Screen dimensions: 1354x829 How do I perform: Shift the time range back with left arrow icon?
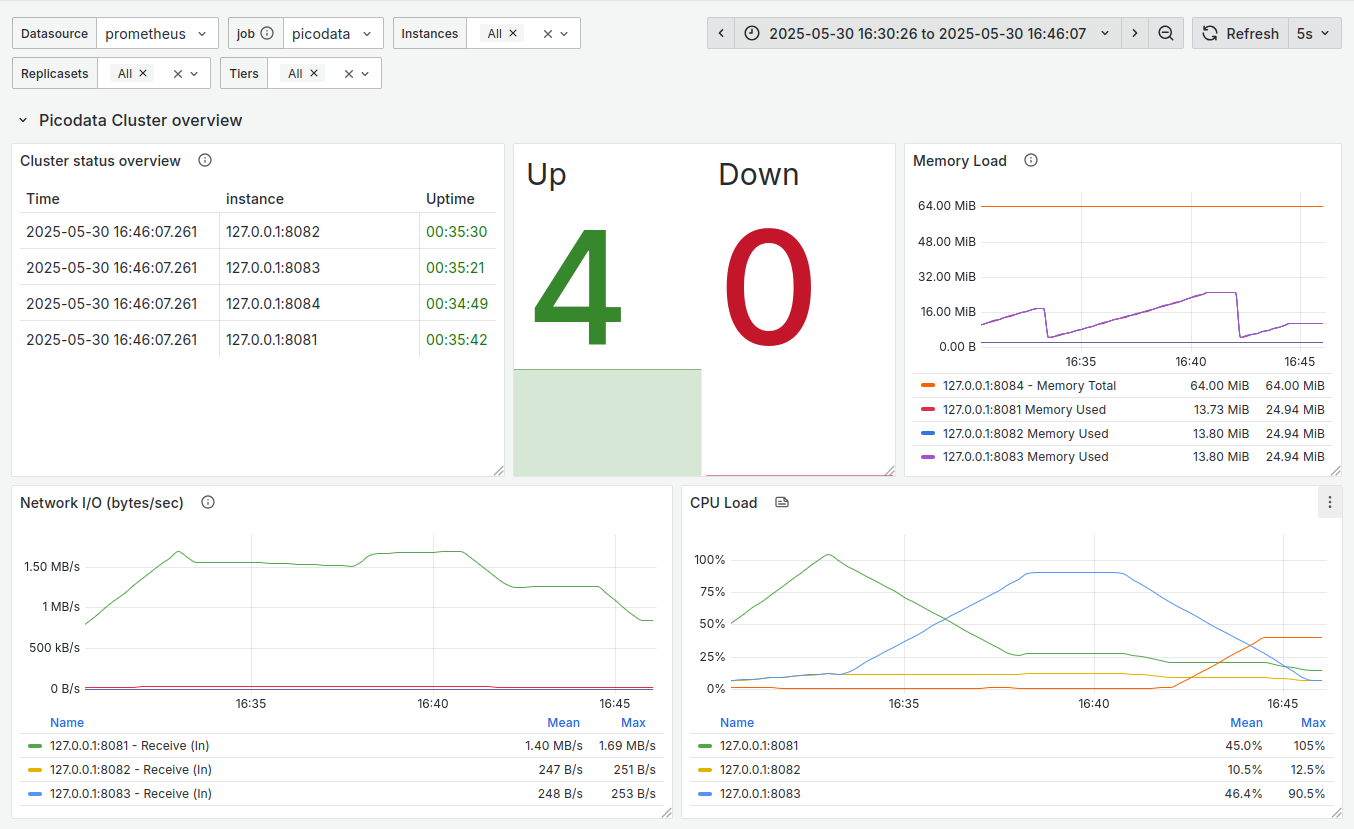pyautogui.click(x=721, y=32)
